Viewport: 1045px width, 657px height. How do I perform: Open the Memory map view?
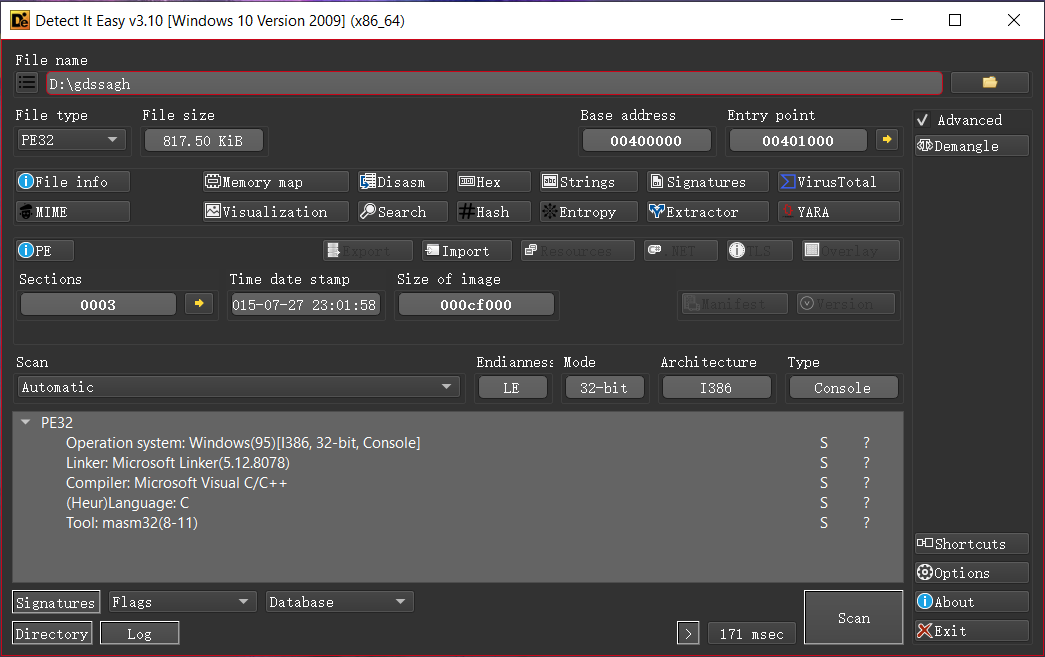pyautogui.click(x=275, y=182)
